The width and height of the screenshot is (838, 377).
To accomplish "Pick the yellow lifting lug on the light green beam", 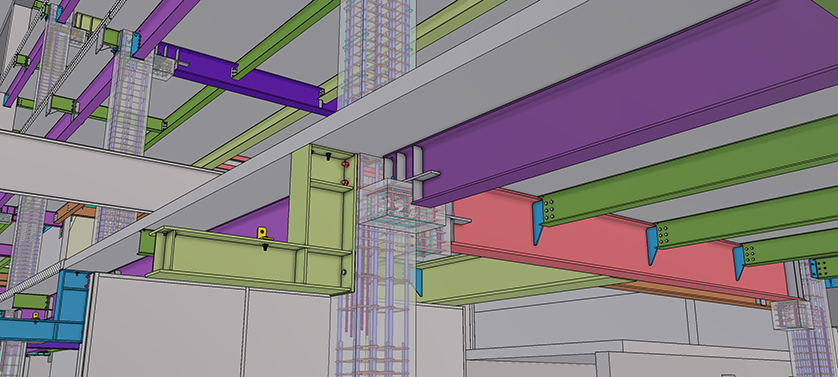I will coord(263,233).
